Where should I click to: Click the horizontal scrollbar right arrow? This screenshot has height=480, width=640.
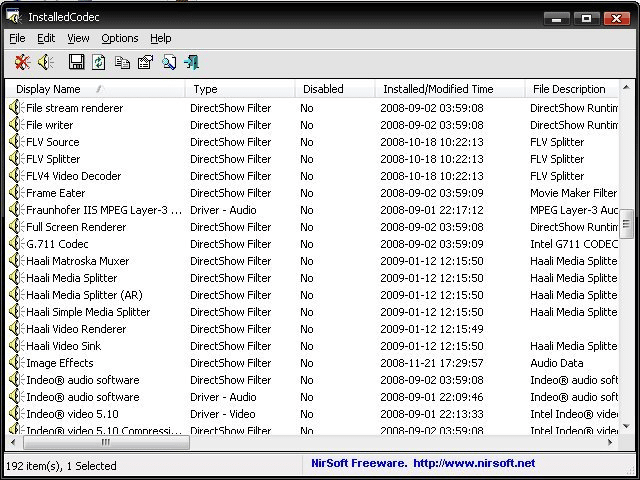611,442
